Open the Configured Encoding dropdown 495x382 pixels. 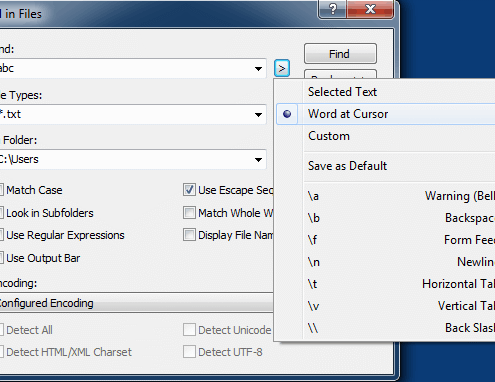pyautogui.click(x=136, y=303)
